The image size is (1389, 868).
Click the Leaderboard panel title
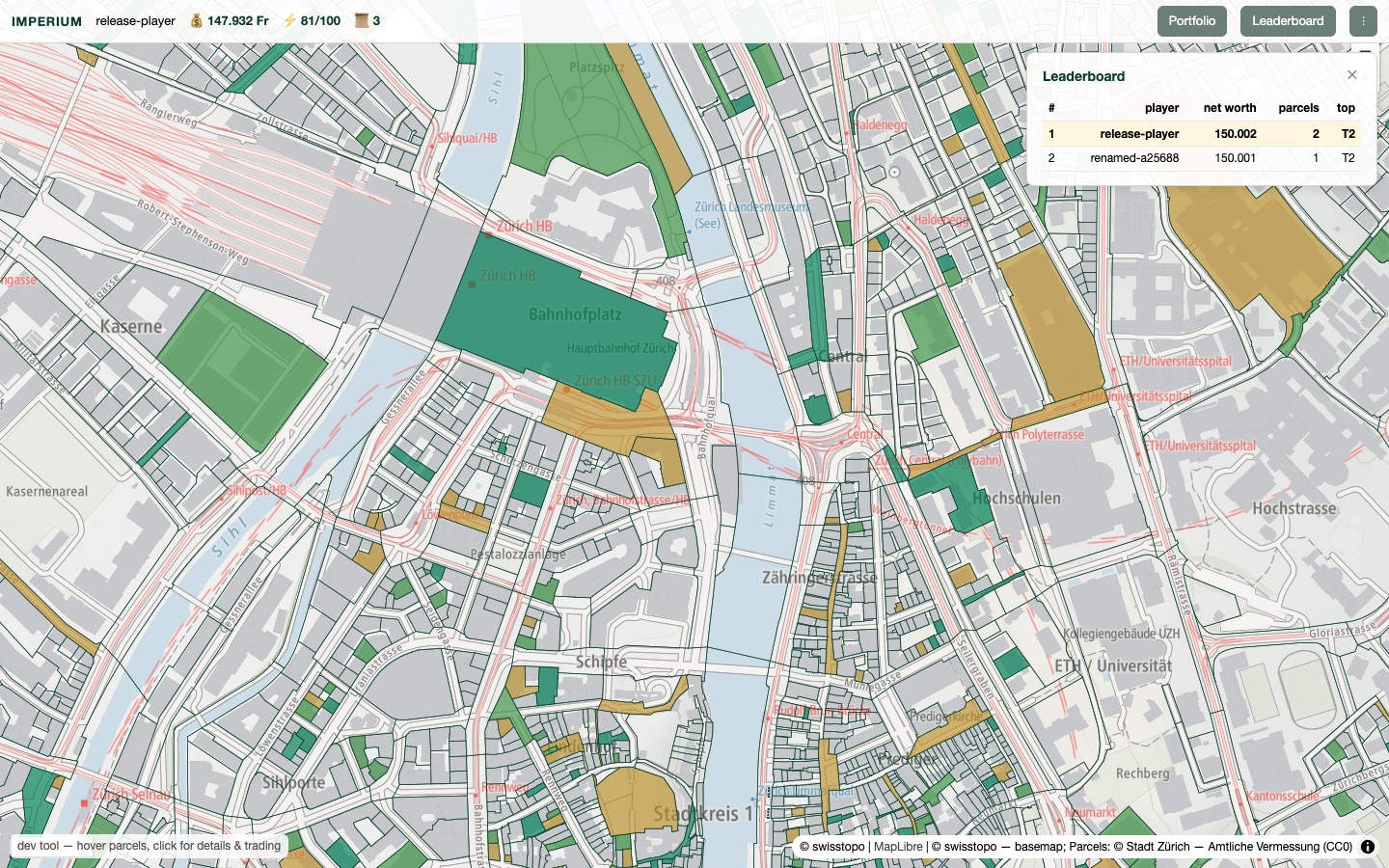click(x=1083, y=76)
